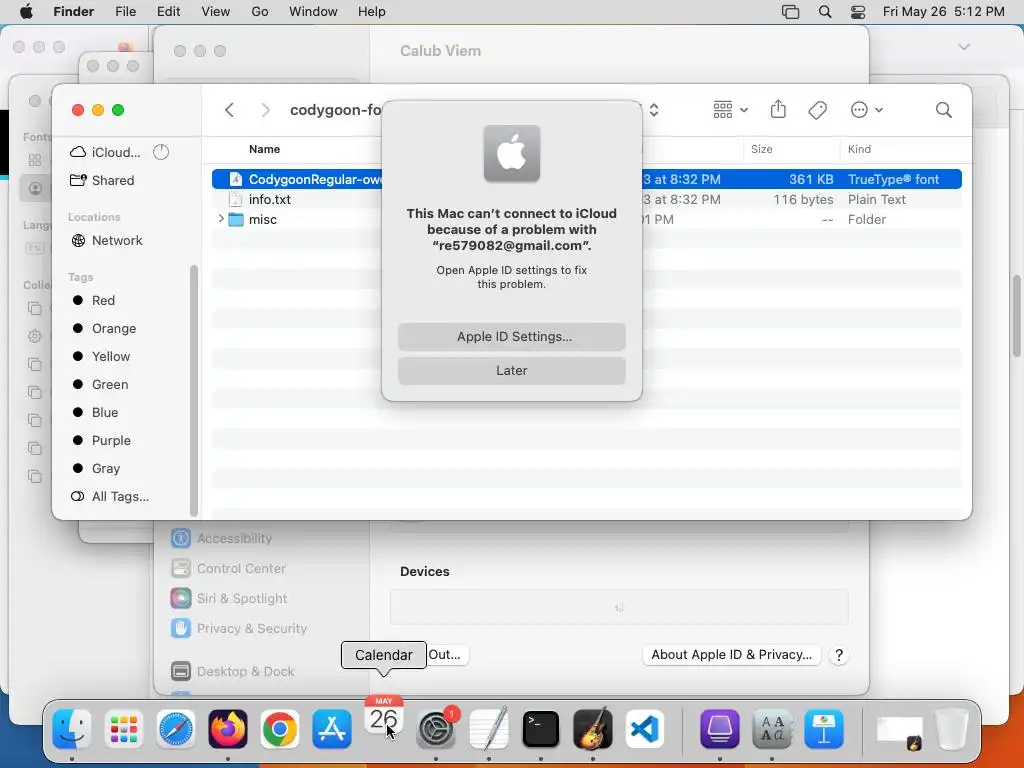Dismiss the iCloud dialog with Later
Screen dimensions: 1024x768
pyautogui.click(x=511, y=370)
